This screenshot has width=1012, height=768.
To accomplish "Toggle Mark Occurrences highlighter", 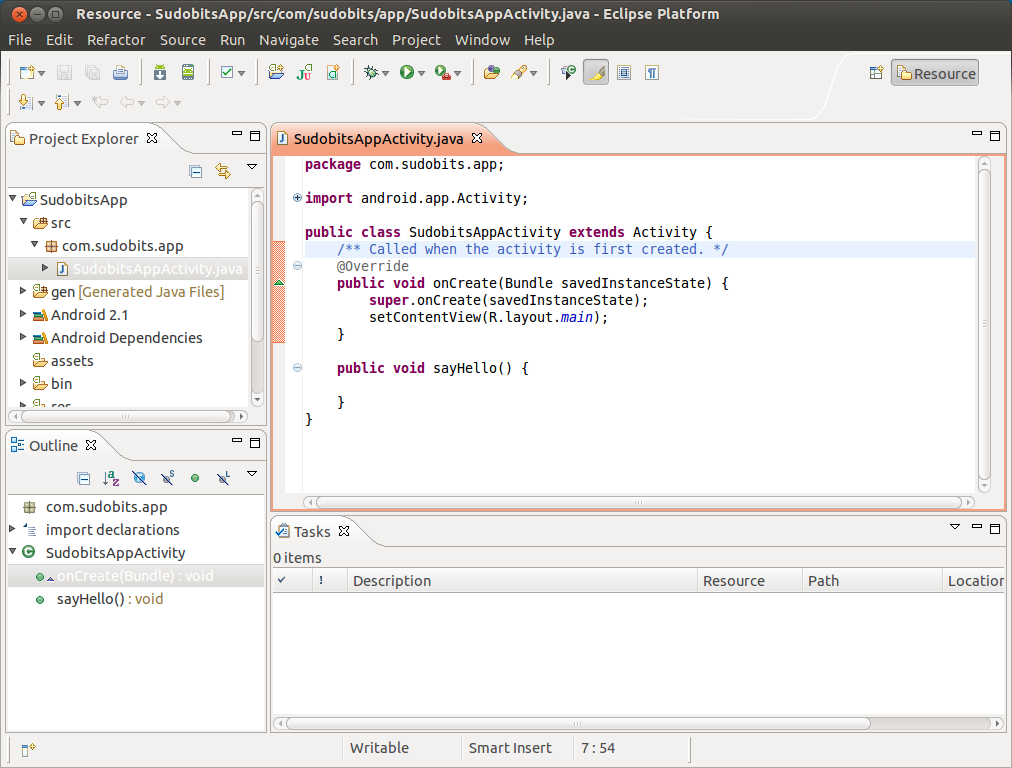I will [596, 73].
